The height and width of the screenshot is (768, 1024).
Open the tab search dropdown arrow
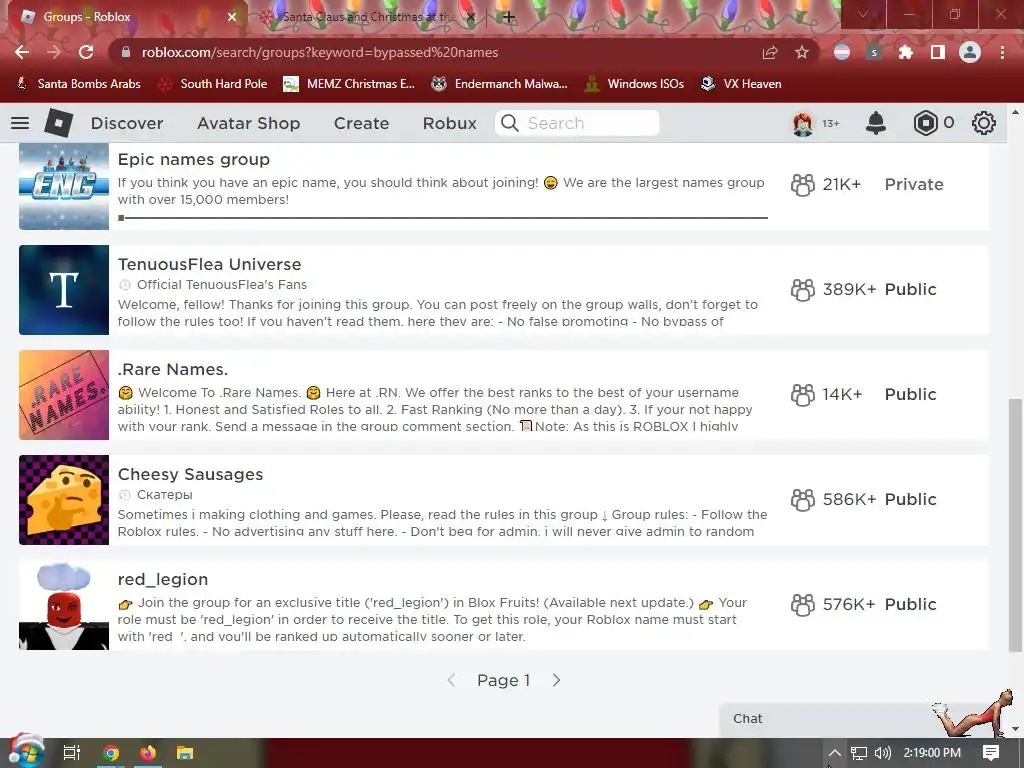click(863, 14)
